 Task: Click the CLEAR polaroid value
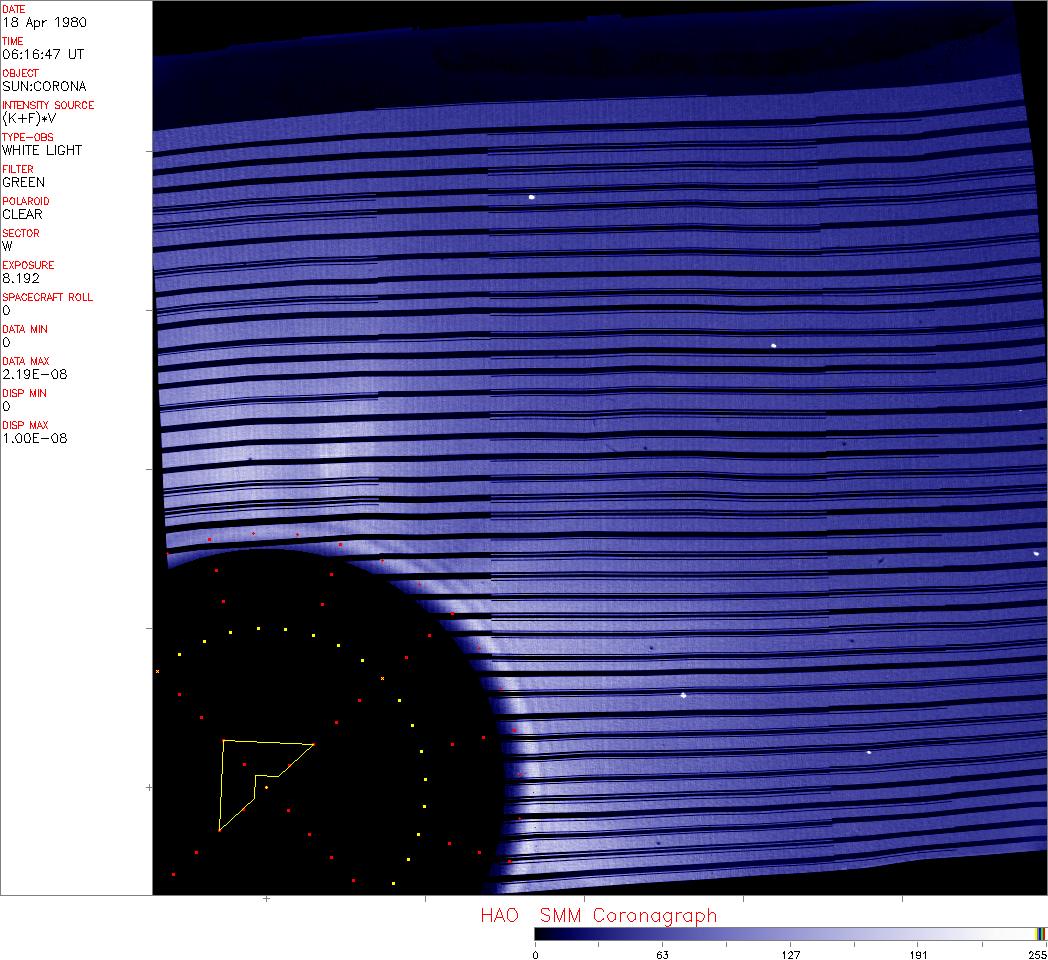(23, 214)
